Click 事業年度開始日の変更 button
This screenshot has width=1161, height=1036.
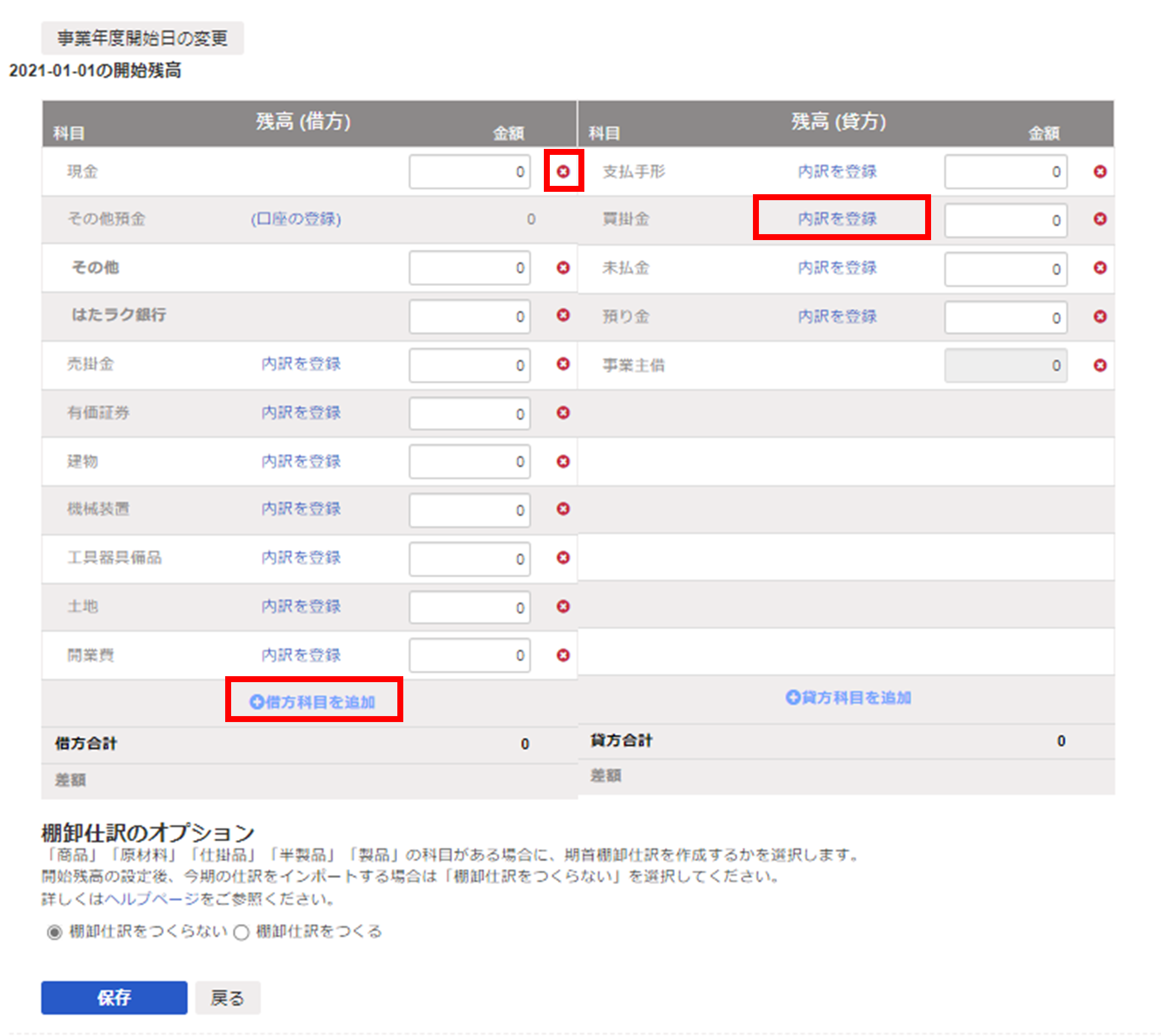click(142, 38)
